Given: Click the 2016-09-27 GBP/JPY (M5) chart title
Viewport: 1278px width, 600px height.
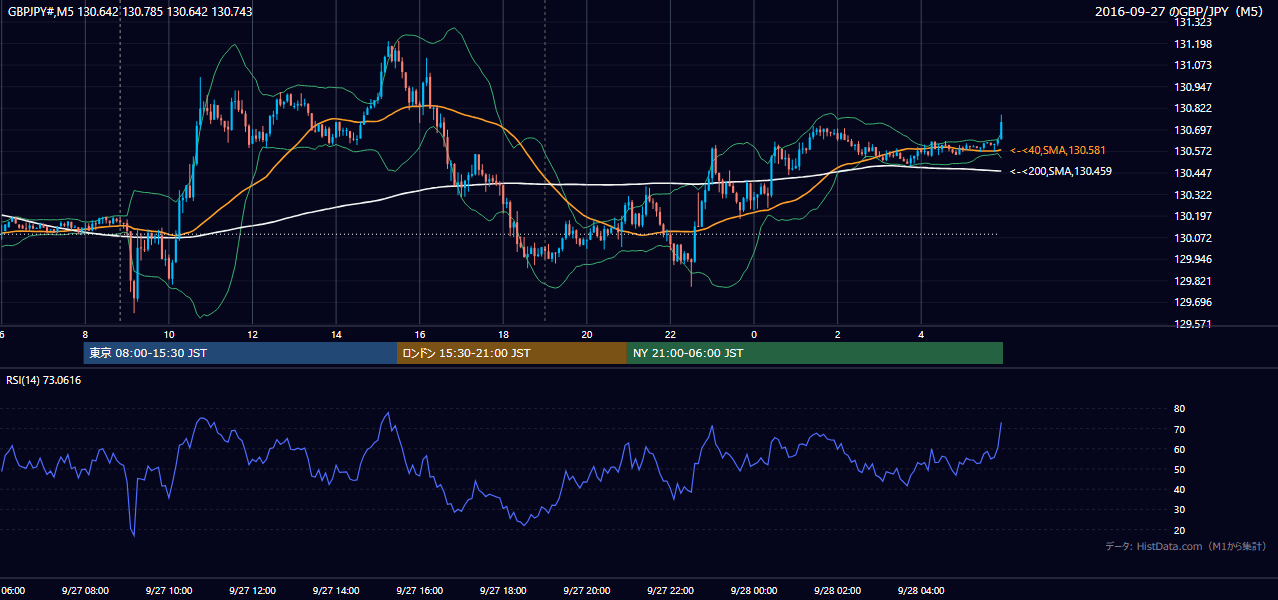Looking at the screenshot, I should 1181,11.
